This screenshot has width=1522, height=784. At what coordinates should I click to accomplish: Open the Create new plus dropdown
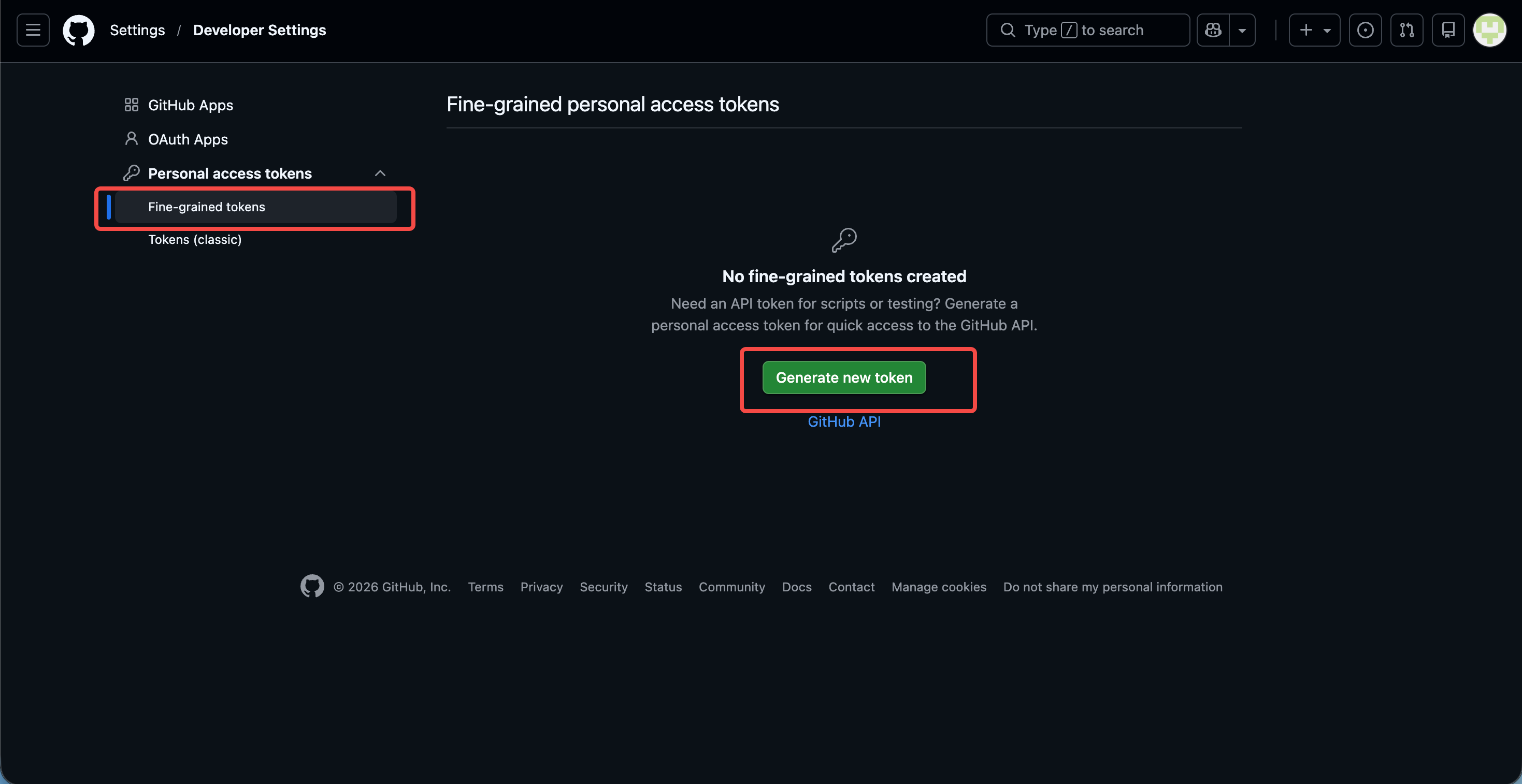pyautogui.click(x=1314, y=30)
